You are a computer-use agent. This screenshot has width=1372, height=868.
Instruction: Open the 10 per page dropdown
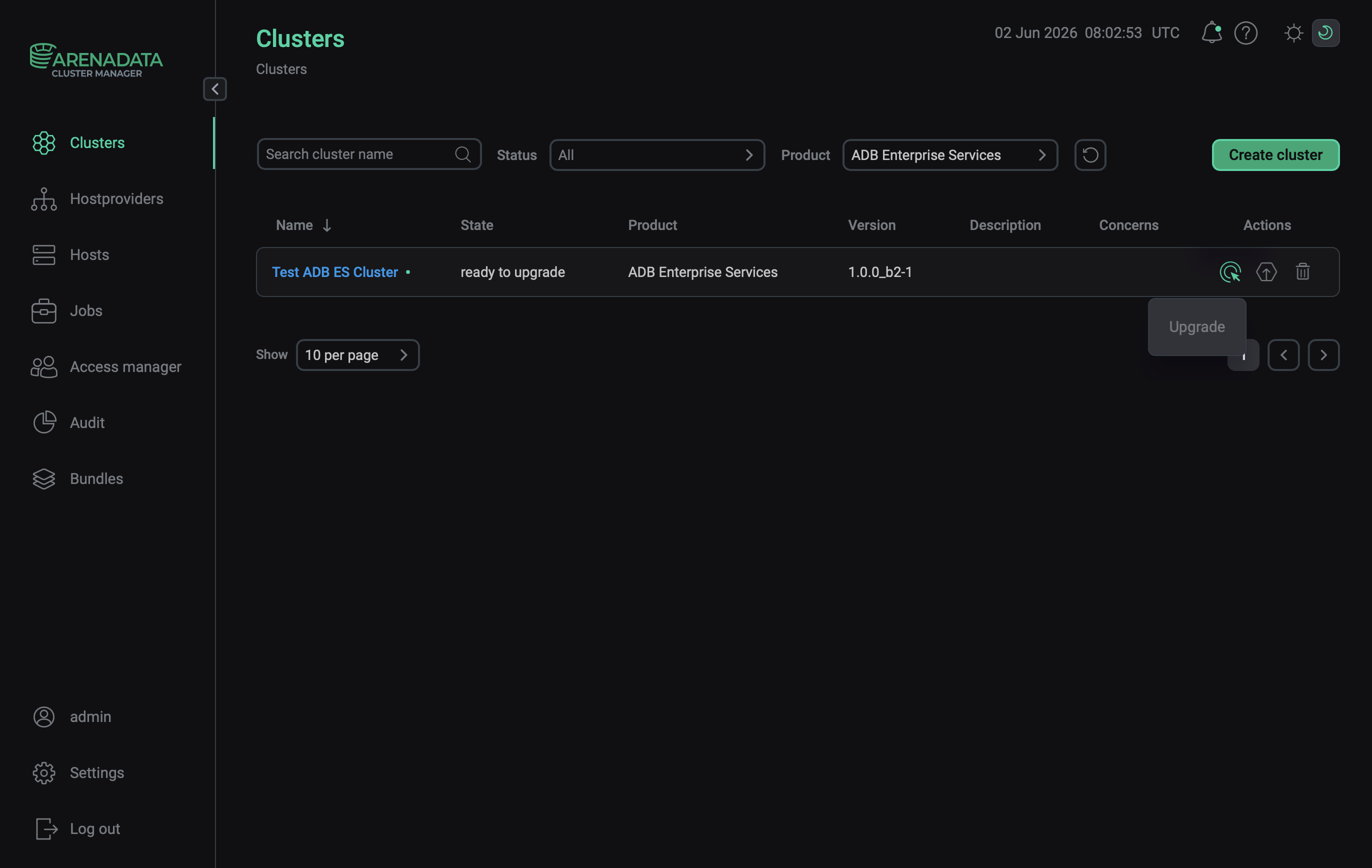(357, 355)
